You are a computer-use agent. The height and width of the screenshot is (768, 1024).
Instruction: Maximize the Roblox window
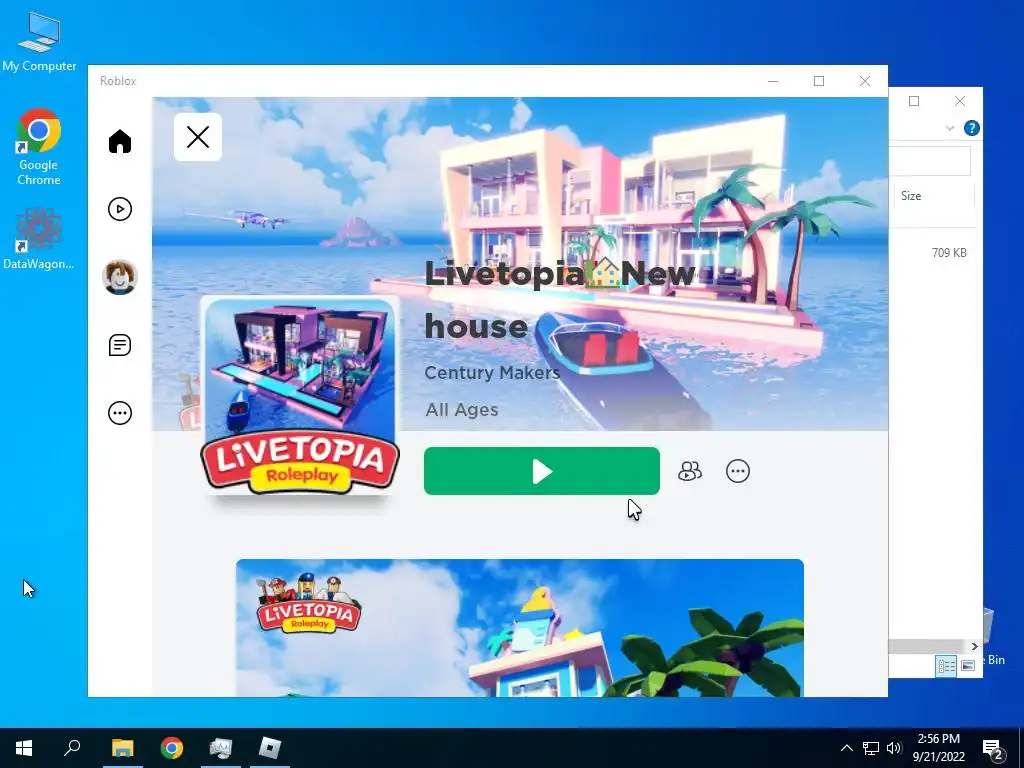tap(819, 81)
